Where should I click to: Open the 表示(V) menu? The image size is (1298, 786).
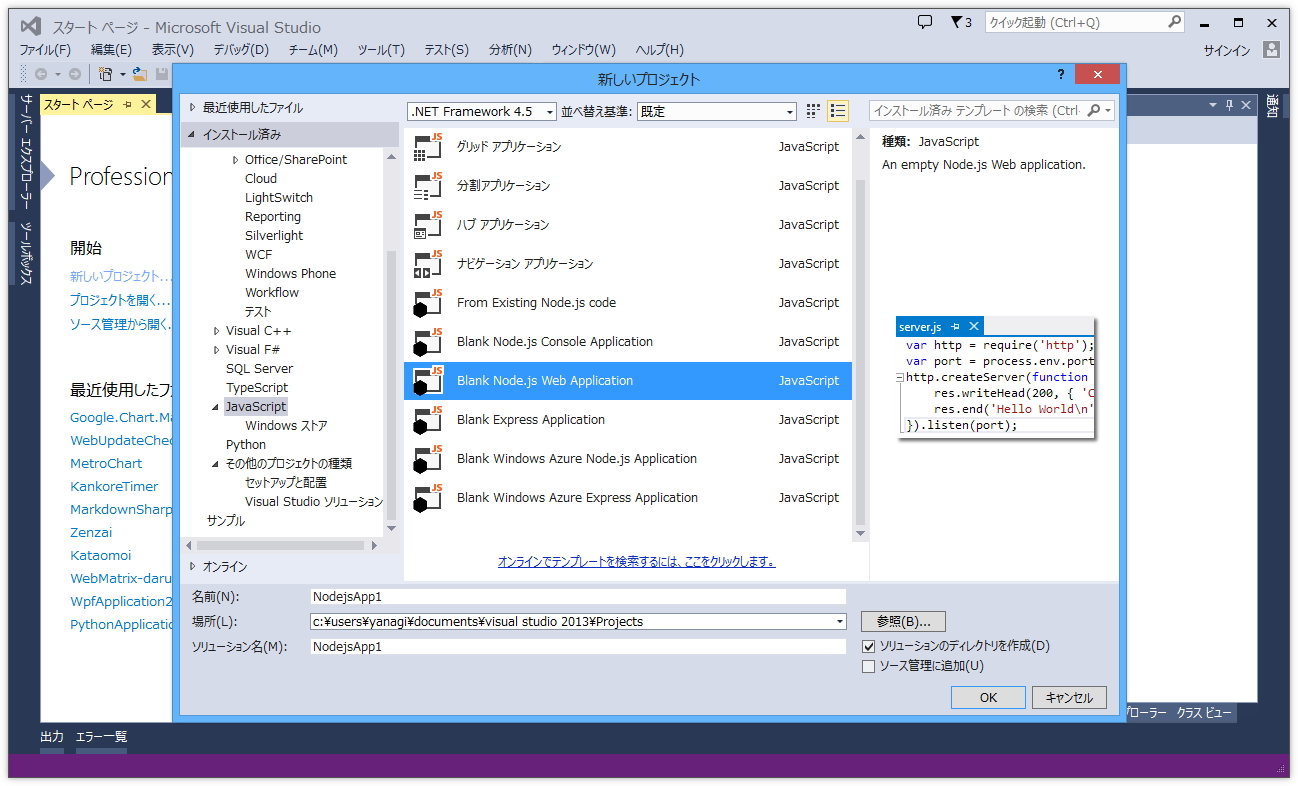173,50
